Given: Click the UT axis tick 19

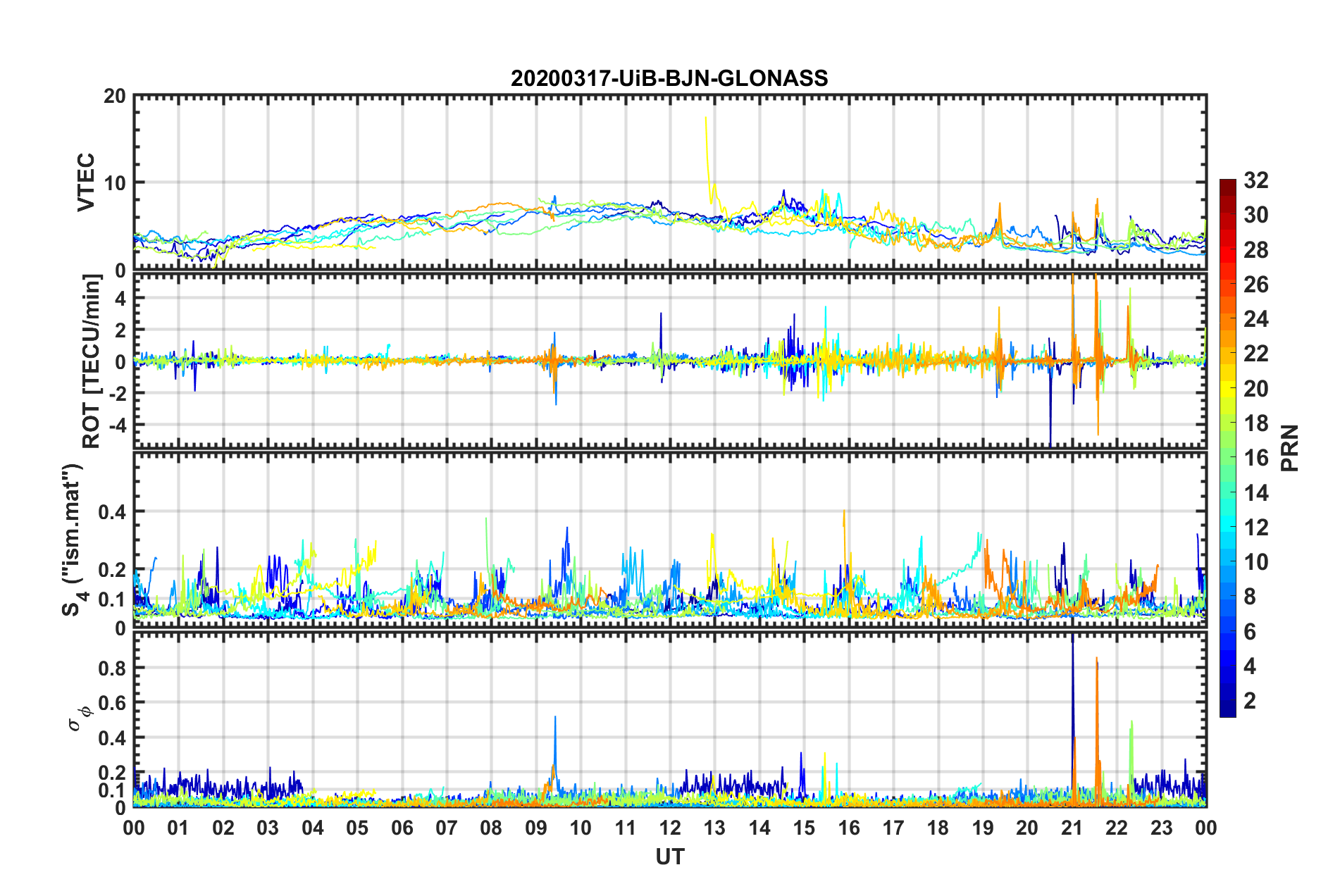Looking at the screenshot, I should pos(983,828).
